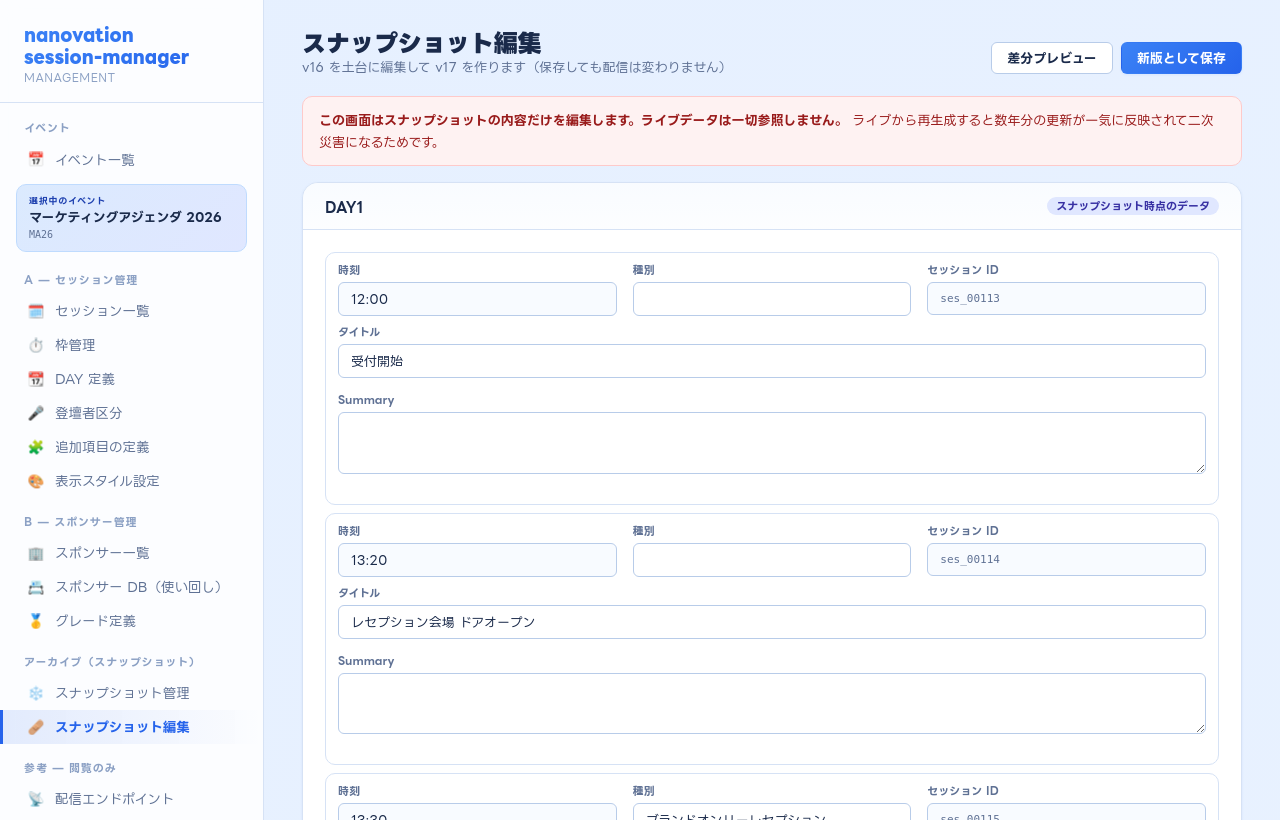Screen dimensions: 1280x820
Task: Click the セッション ID field ses_00113
Action: coord(1066,299)
